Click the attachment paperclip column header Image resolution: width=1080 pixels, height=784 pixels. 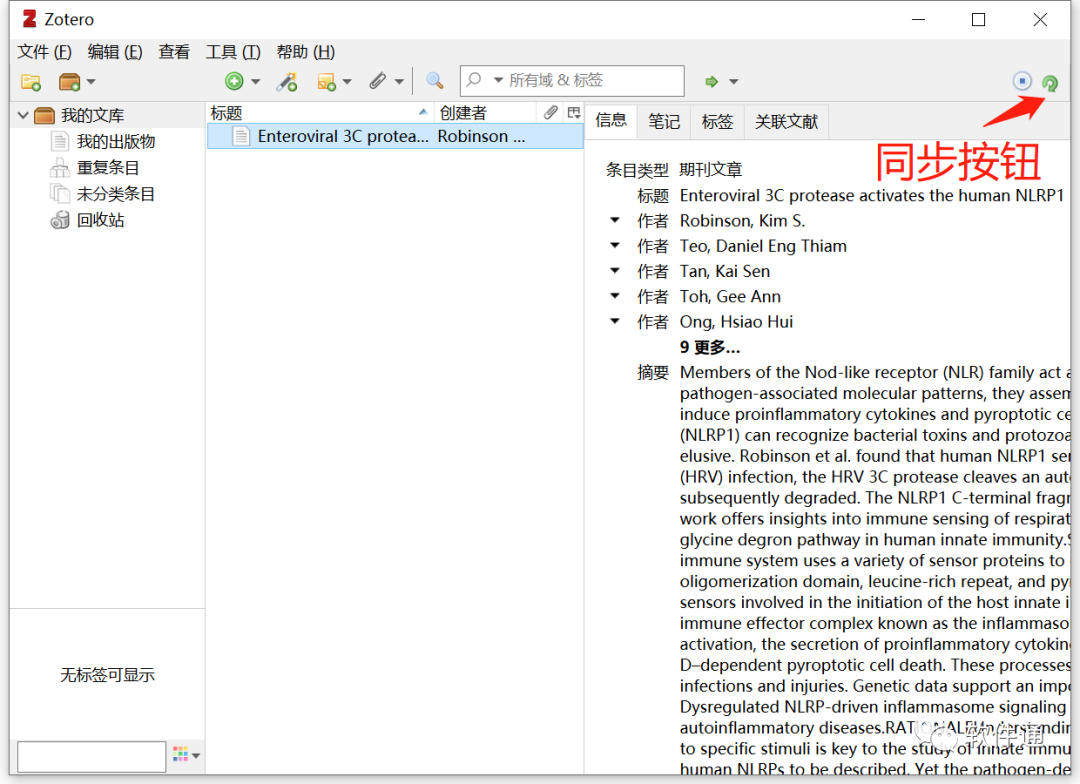tap(550, 112)
